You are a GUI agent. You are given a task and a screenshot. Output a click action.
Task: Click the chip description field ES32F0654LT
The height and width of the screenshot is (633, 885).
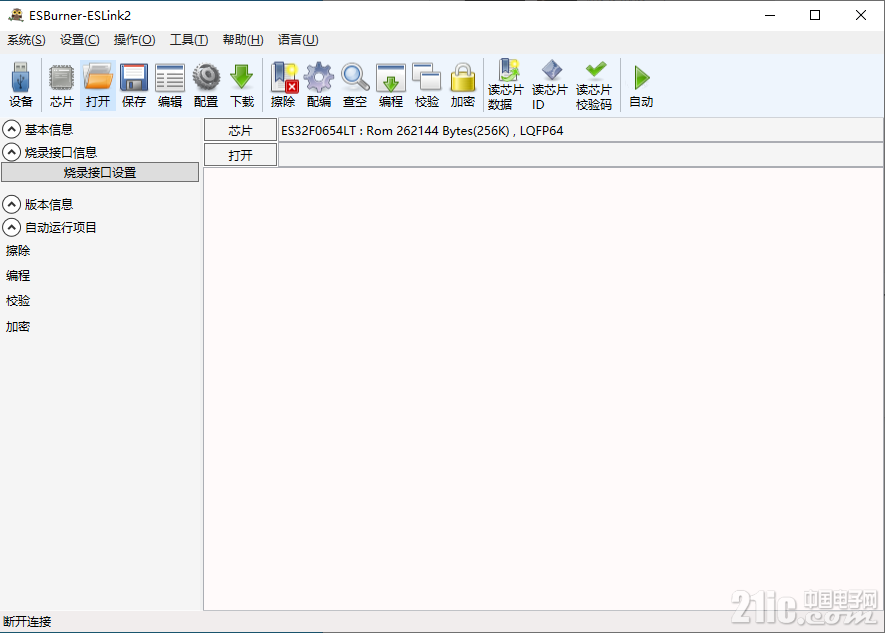pyautogui.click(x=581, y=131)
